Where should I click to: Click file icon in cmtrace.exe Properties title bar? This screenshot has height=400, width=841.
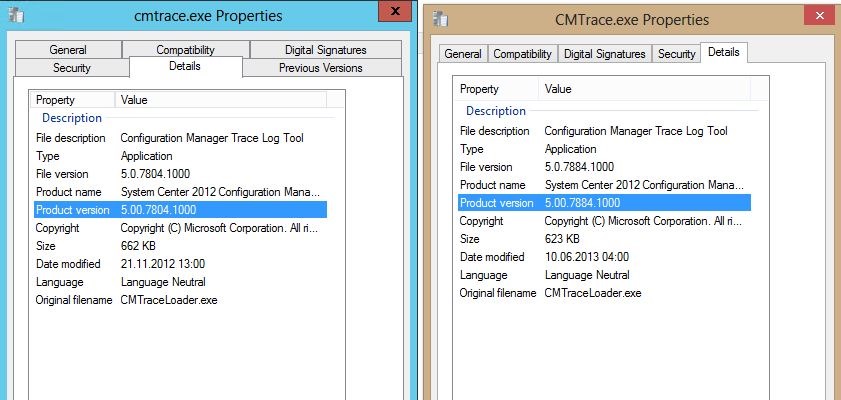[17, 15]
